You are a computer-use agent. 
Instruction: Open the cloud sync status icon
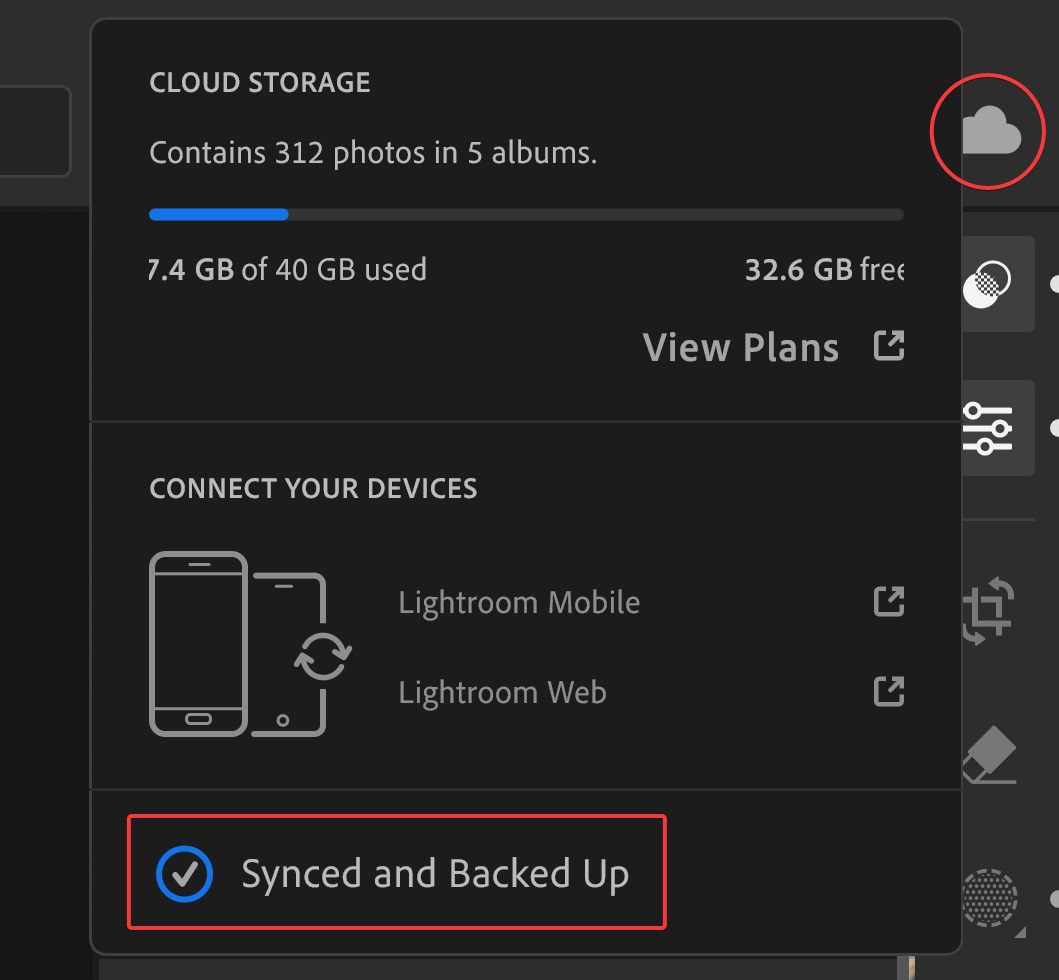click(x=988, y=131)
